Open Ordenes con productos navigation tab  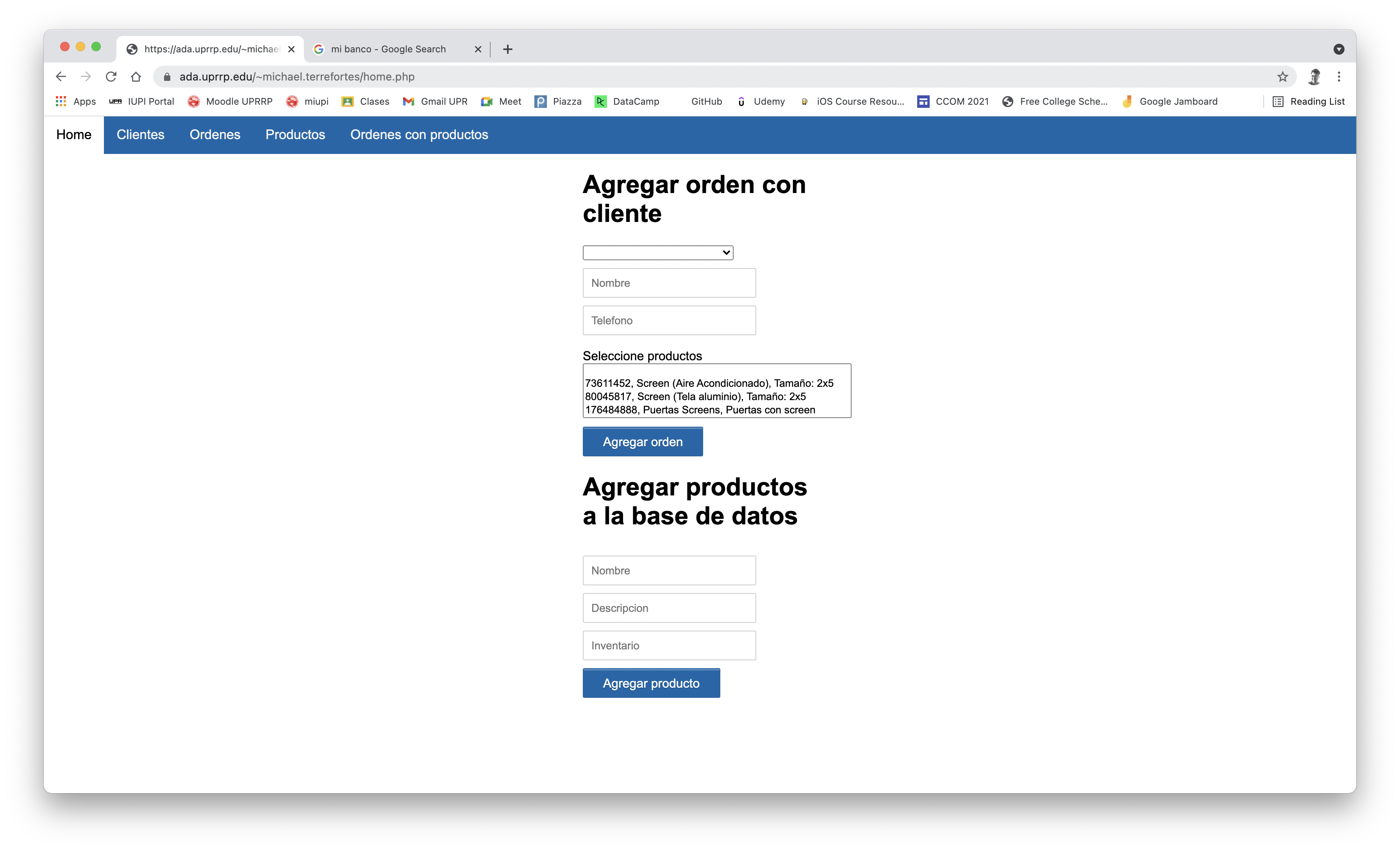coord(419,135)
